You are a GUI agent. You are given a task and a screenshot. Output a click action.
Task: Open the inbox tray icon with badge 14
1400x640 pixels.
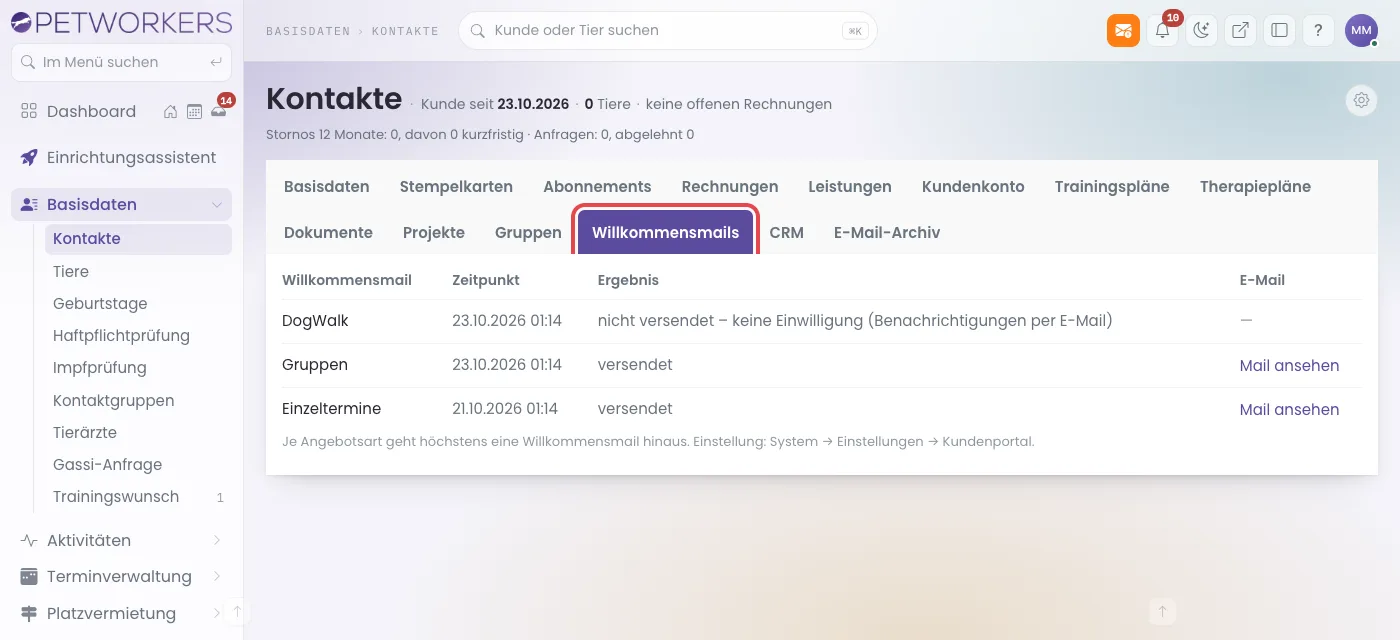[218, 111]
